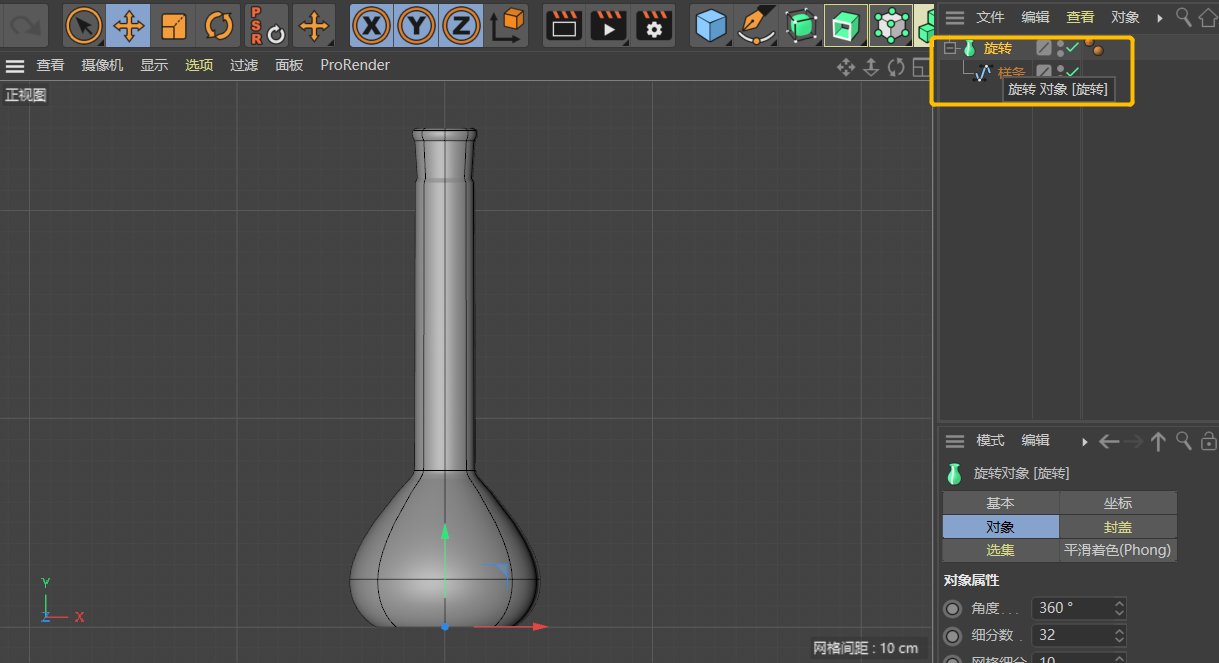Open the ProRender menu
Image resolution: width=1219 pixels, height=663 pixels.
tap(355, 65)
